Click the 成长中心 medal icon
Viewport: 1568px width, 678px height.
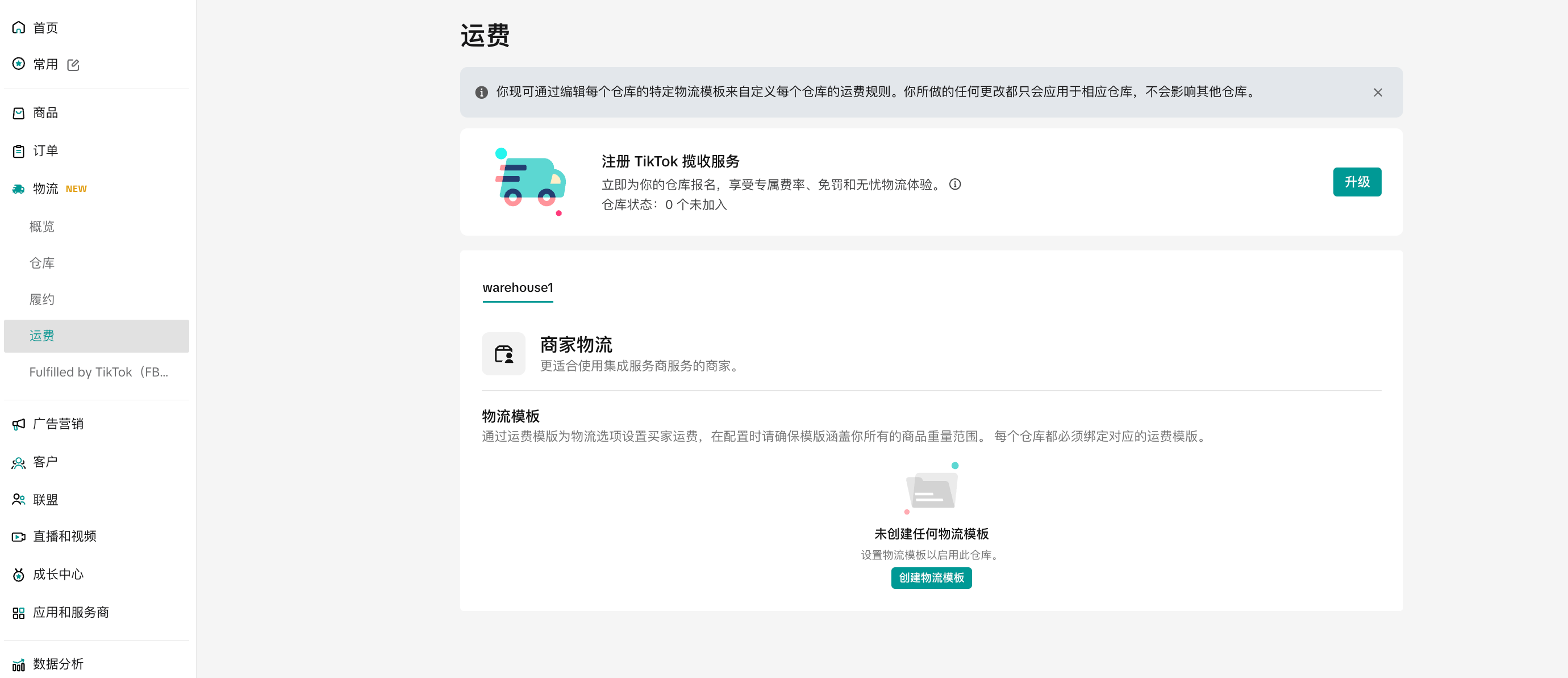coord(18,575)
